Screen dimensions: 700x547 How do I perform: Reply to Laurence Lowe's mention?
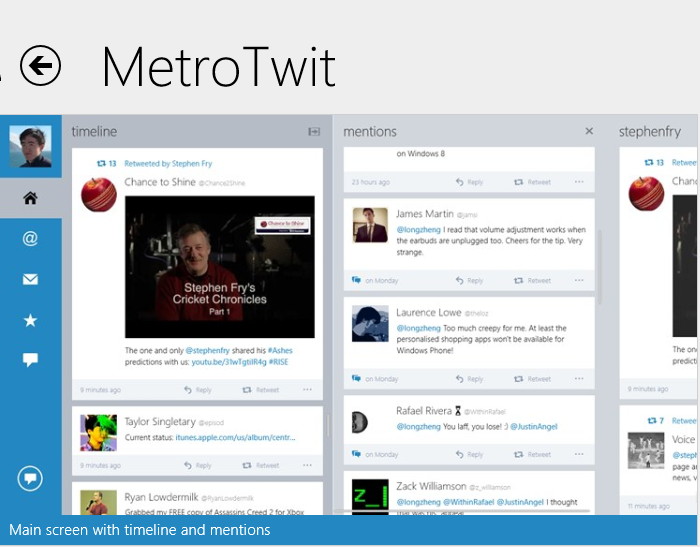point(469,379)
